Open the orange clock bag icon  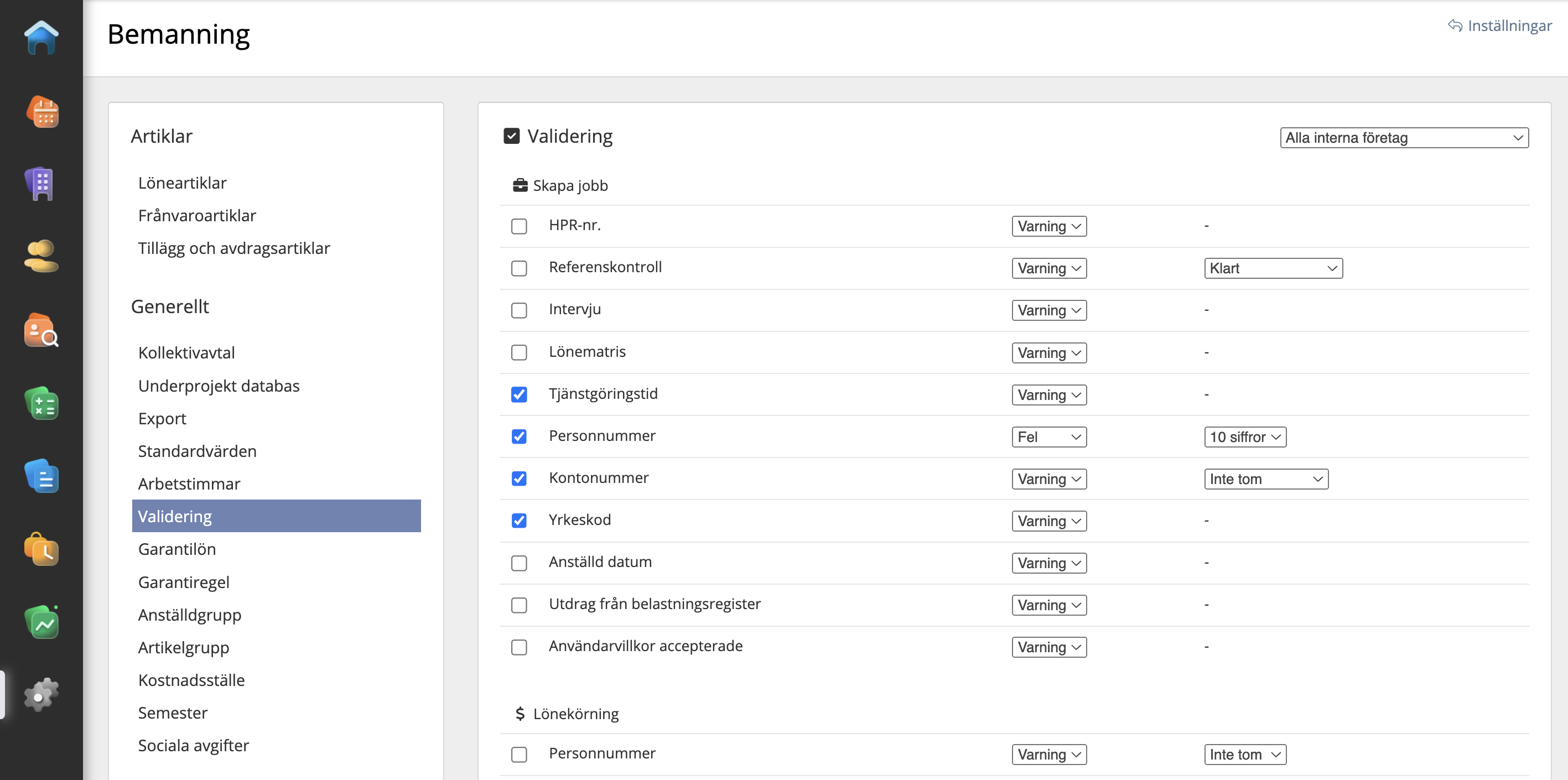coord(41,549)
